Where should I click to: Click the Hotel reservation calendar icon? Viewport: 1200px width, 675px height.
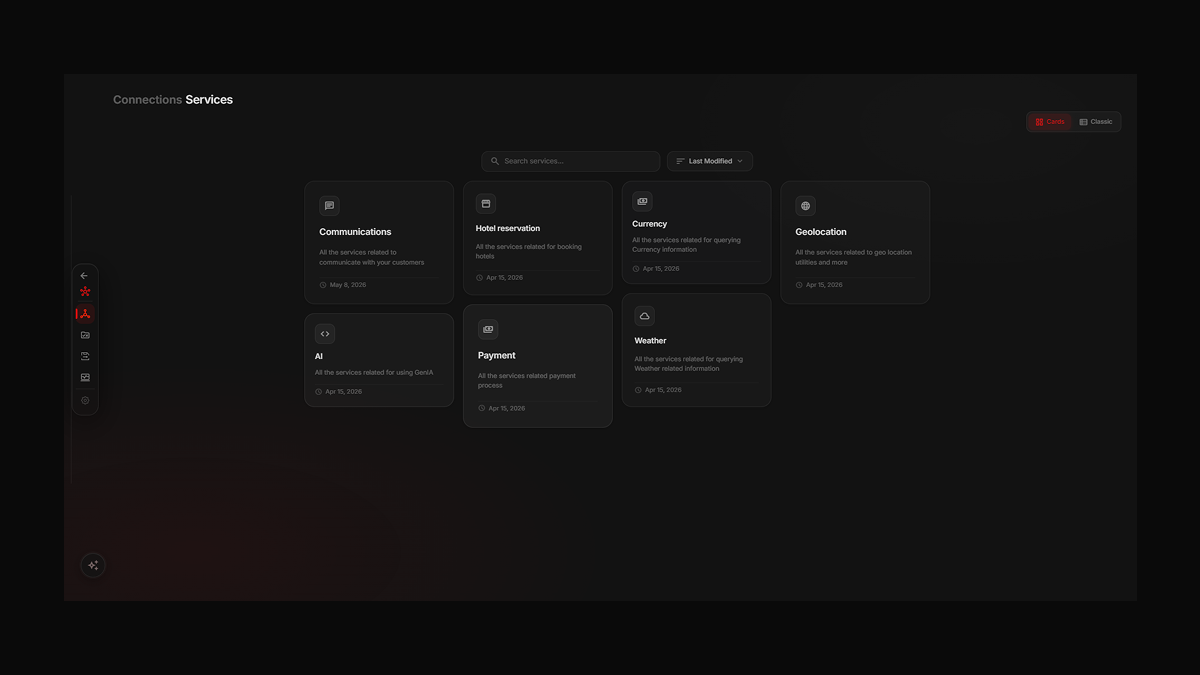coord(486,203)
